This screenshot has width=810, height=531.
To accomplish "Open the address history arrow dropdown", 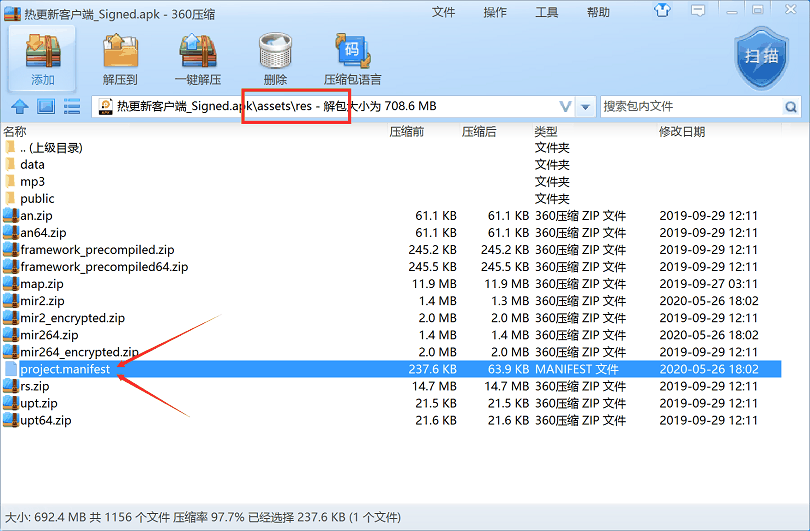I will click(585, 107).
